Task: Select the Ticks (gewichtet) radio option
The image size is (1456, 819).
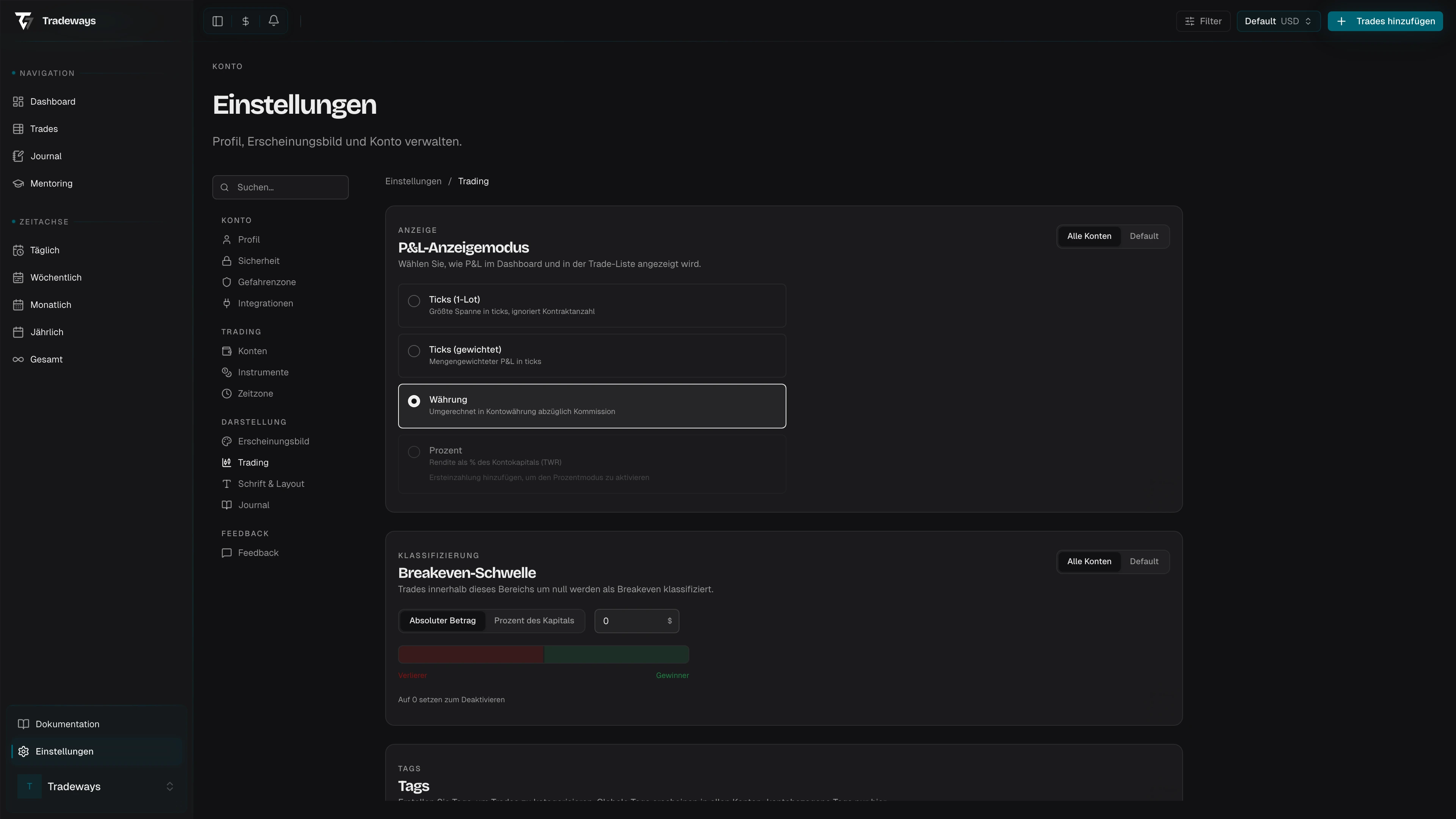Action: 414,351
